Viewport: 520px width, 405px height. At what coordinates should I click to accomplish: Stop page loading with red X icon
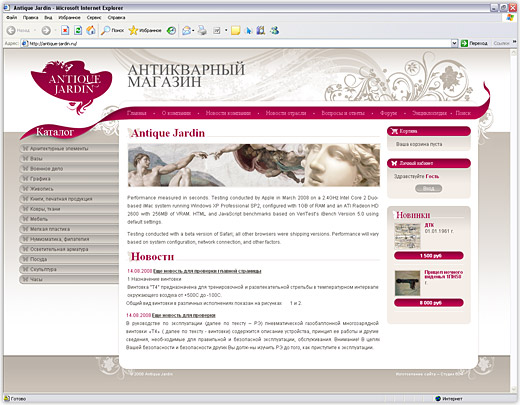click(65, 30)
